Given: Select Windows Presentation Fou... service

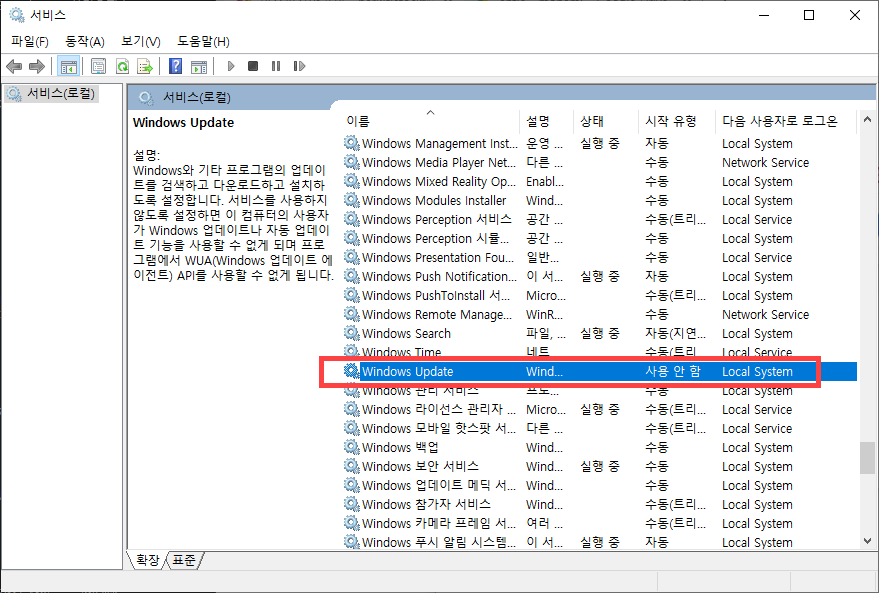Looking at the screenshot, I should pos(600,258).
